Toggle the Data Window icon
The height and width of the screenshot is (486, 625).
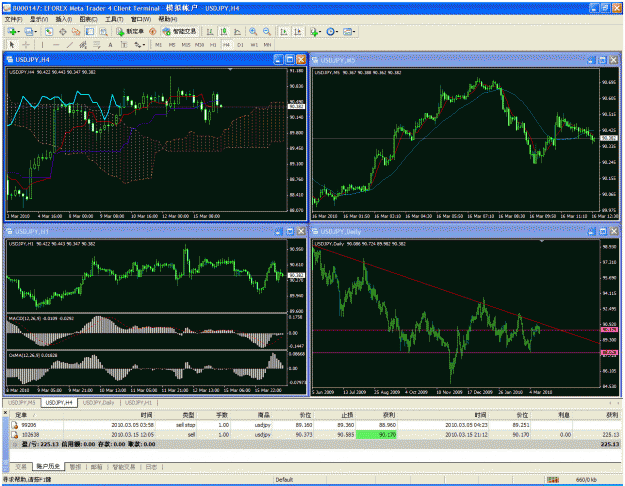63,31
